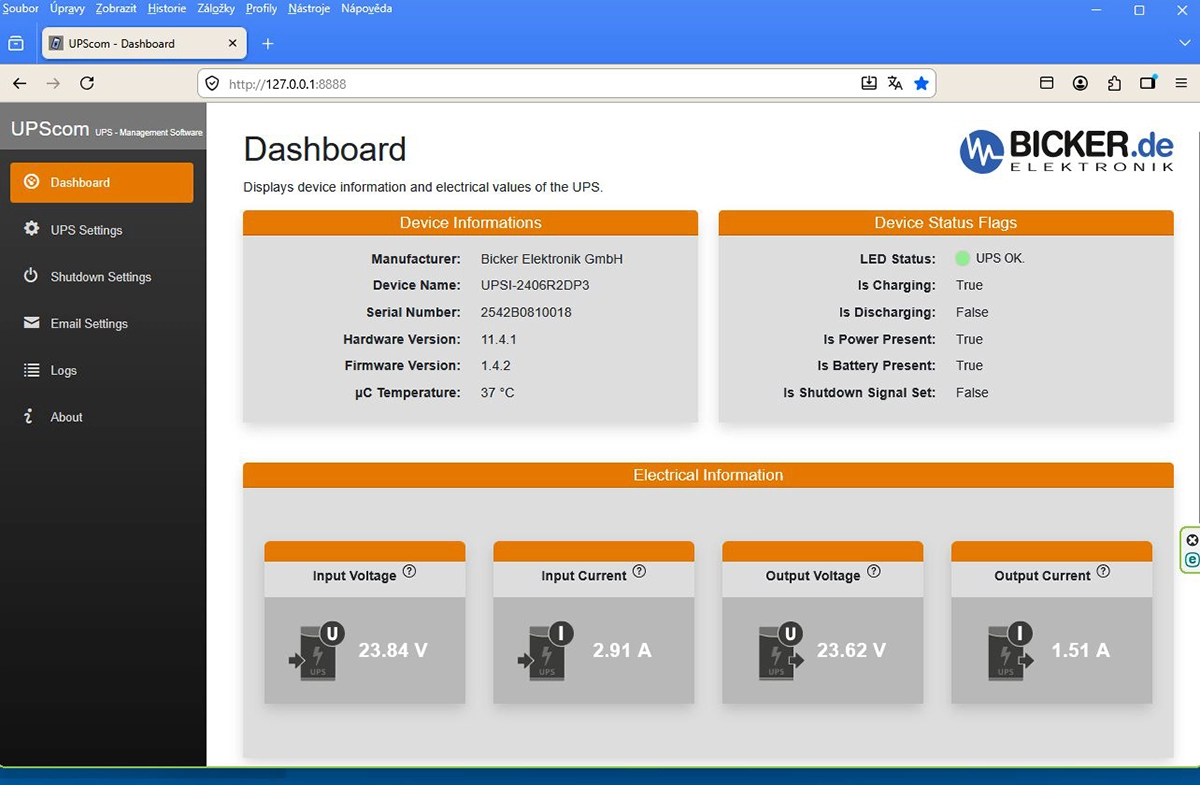
Task: Open the Úpravy menu
Action: pyautogui.click(x=67, y=9)
